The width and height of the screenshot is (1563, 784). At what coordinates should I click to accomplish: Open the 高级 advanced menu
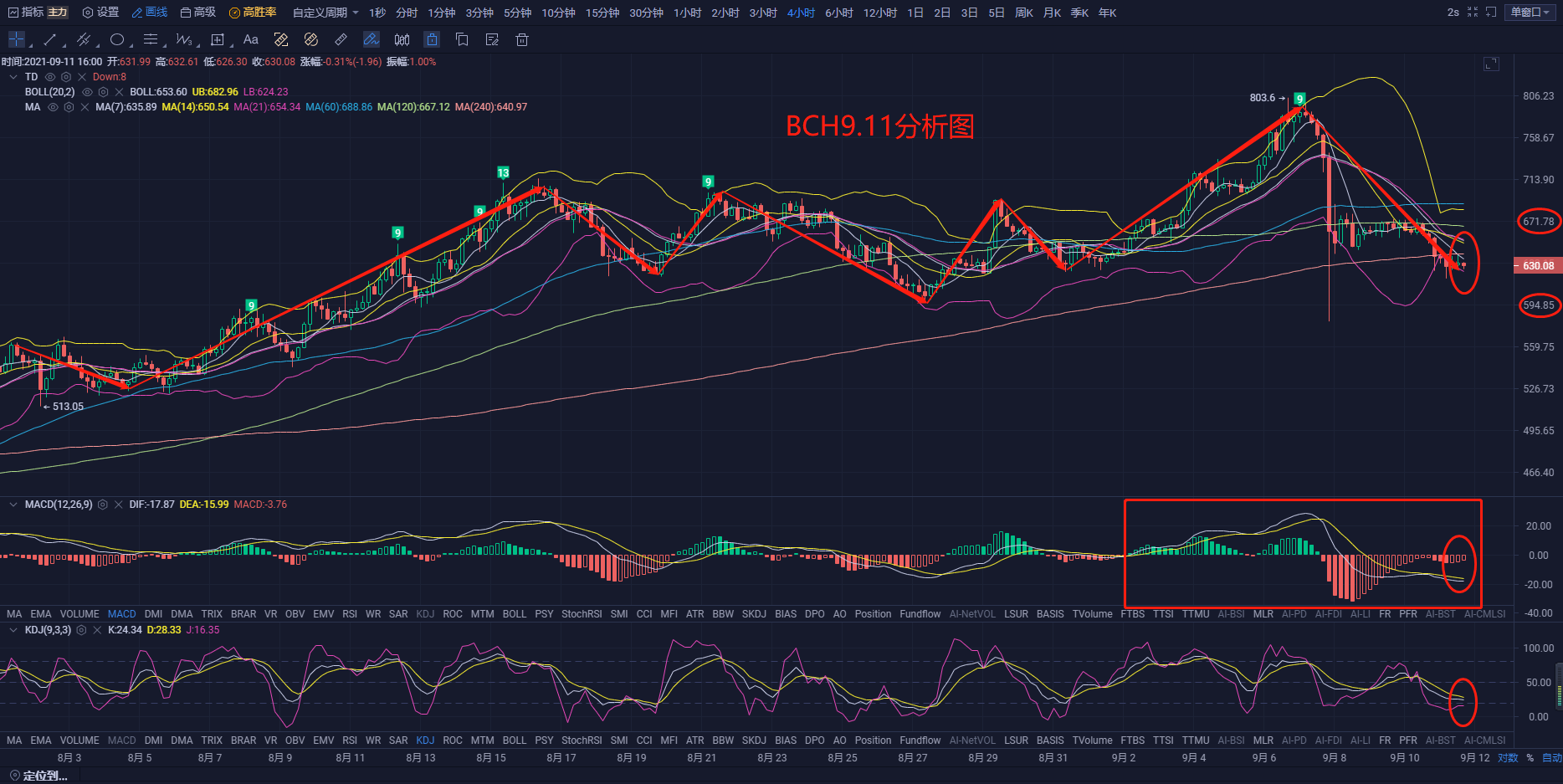pyautogui.click(x=198, y=13)
